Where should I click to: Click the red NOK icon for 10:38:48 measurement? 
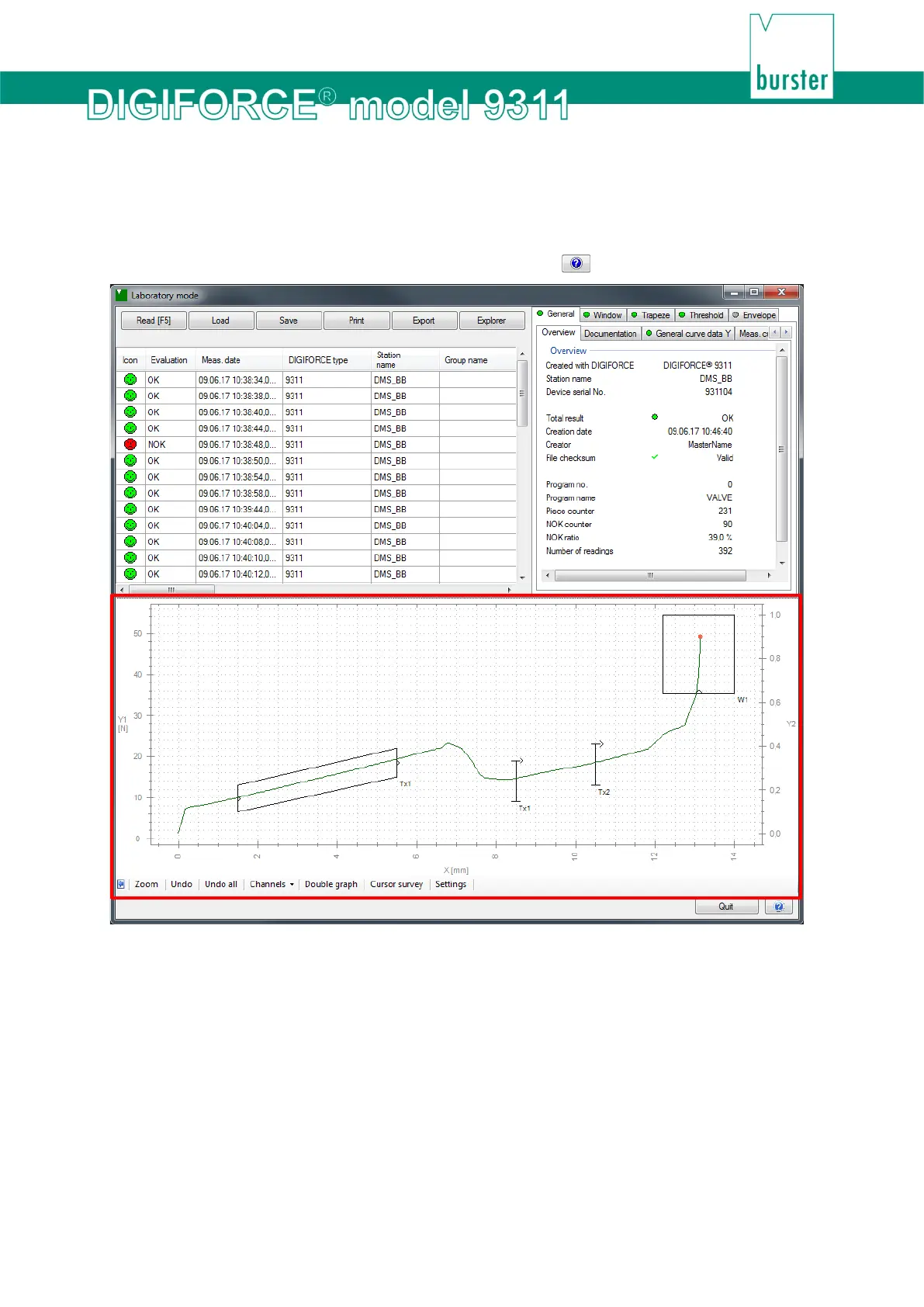(130, 445)
